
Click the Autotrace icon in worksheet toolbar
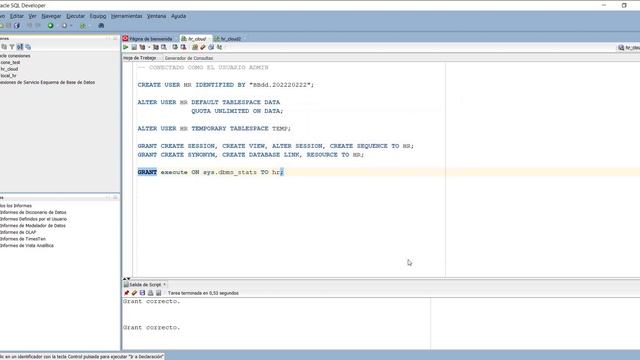click(x=156, y=47)
